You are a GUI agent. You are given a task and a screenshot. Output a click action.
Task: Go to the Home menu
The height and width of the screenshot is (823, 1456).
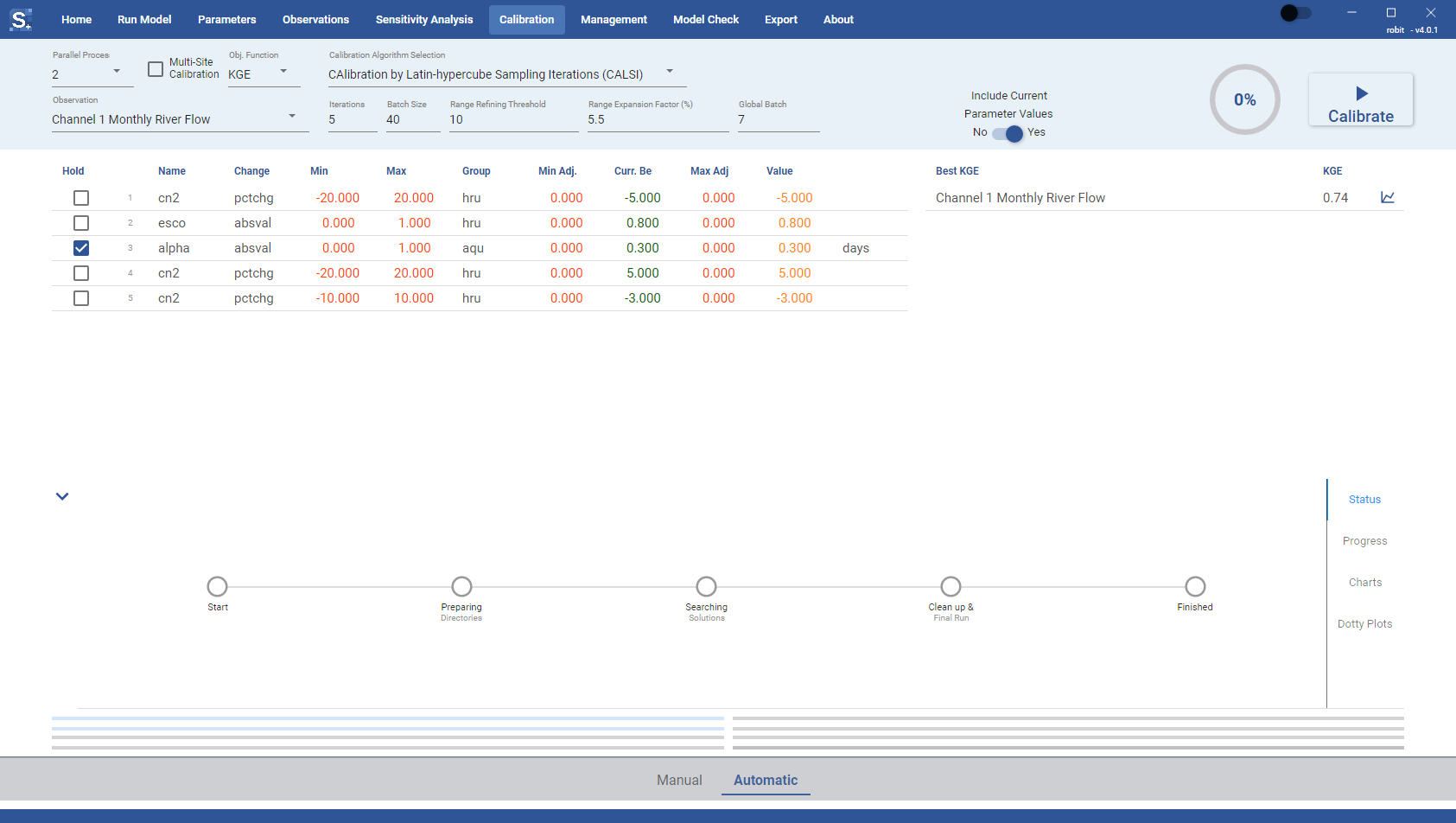[76, 19]
